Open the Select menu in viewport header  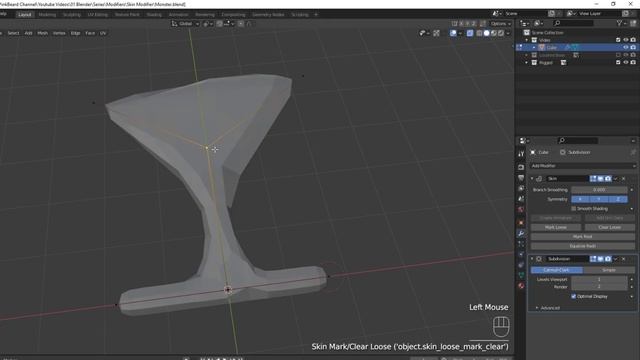tap(13, 33)
